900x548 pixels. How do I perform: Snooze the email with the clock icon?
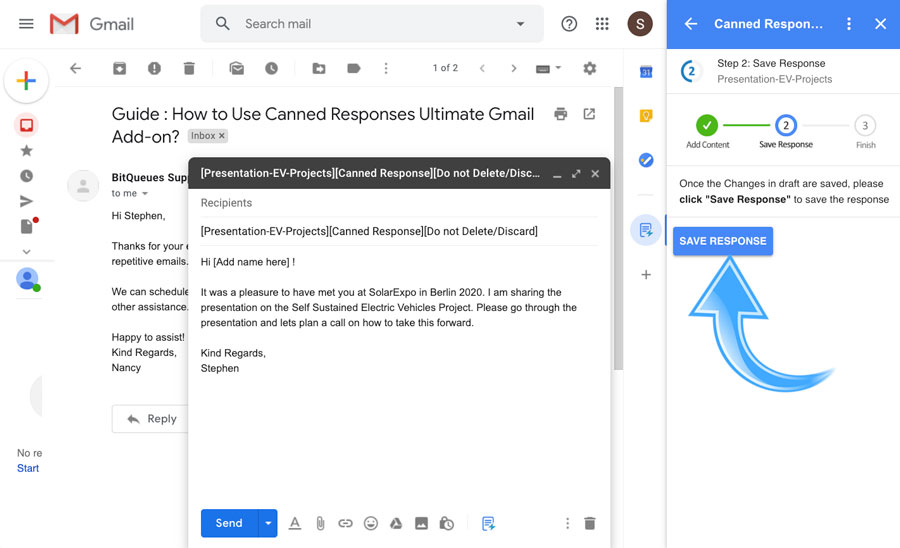[x=271, y=68]
